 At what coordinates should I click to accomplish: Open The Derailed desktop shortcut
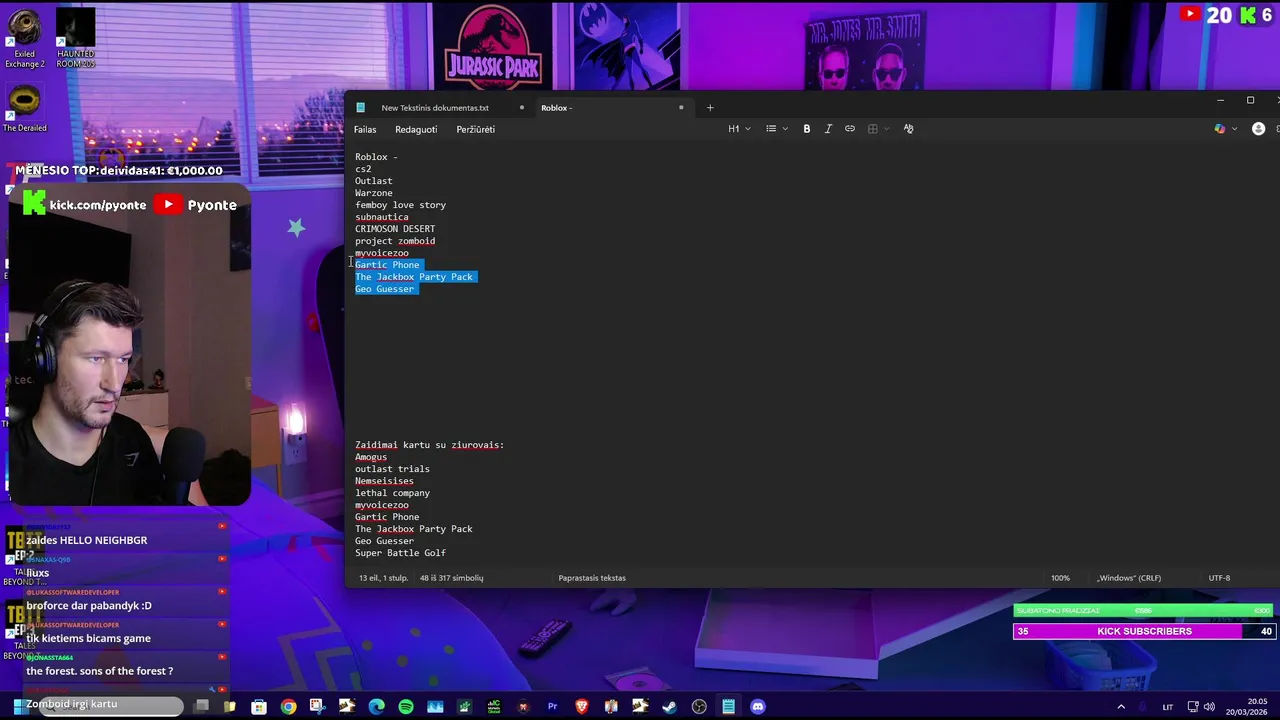(24, 109)
